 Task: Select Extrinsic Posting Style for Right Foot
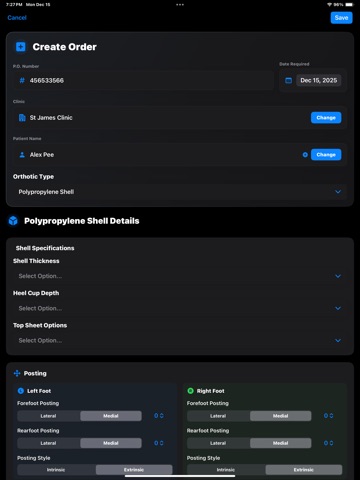(304, 470)
